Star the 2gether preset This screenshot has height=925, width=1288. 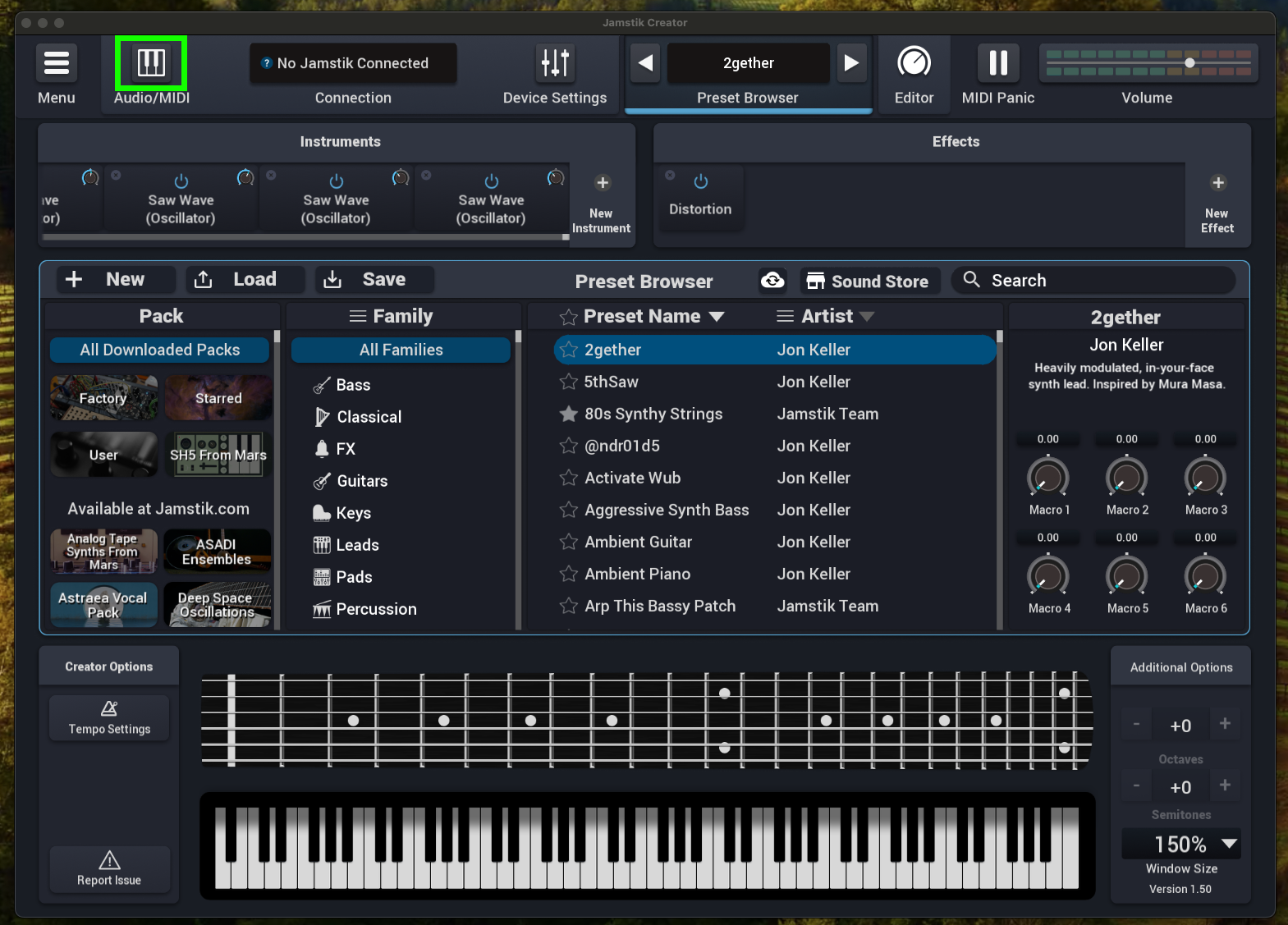[x=568, y=350]
